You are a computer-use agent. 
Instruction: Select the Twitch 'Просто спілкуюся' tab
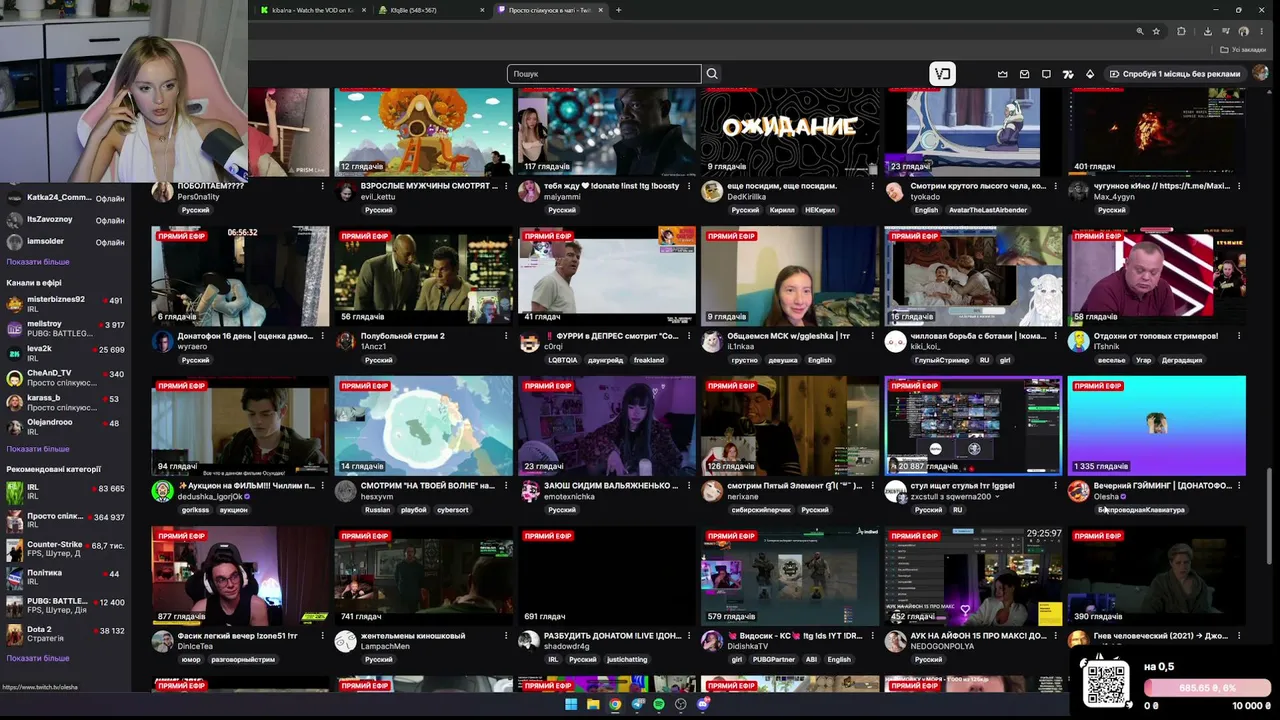[x=549, y=10]
